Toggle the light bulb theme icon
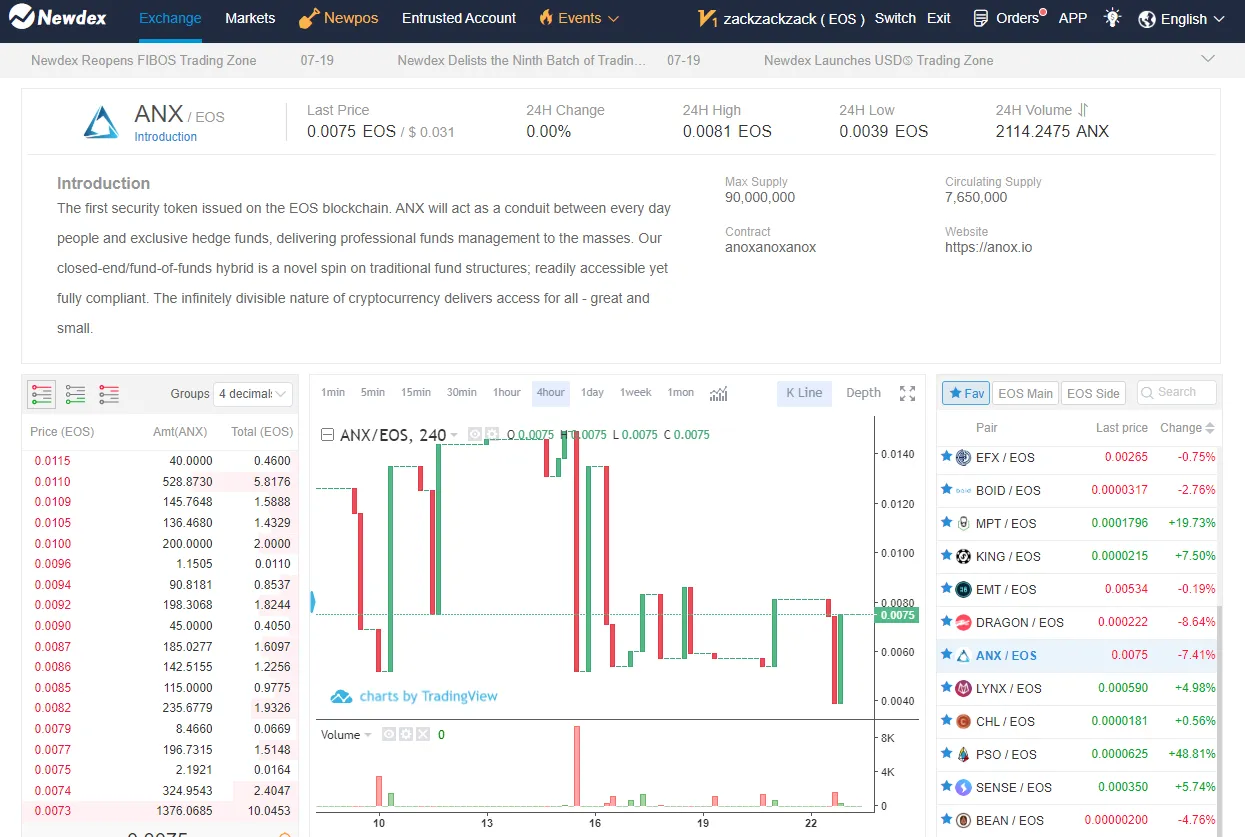The height and width of the screenshot is (837, 1245). coord(1112,18)
